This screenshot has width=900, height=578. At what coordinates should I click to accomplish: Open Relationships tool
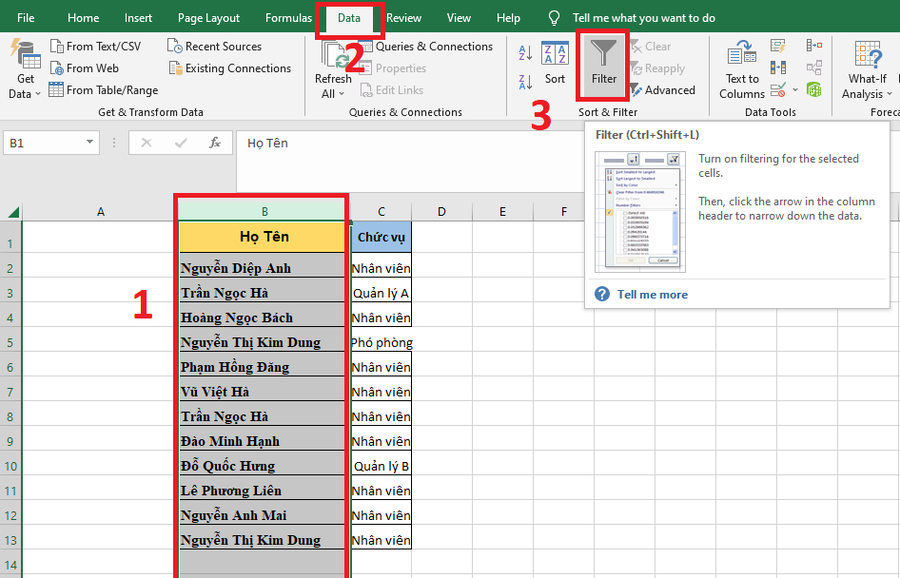point(814,68)
